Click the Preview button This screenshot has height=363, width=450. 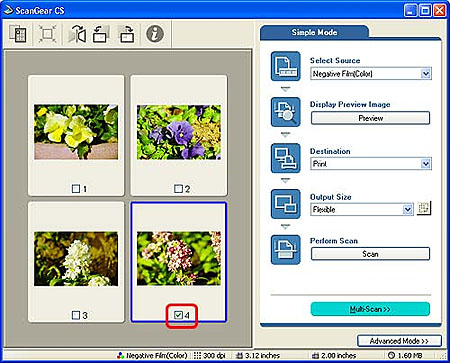370,118
